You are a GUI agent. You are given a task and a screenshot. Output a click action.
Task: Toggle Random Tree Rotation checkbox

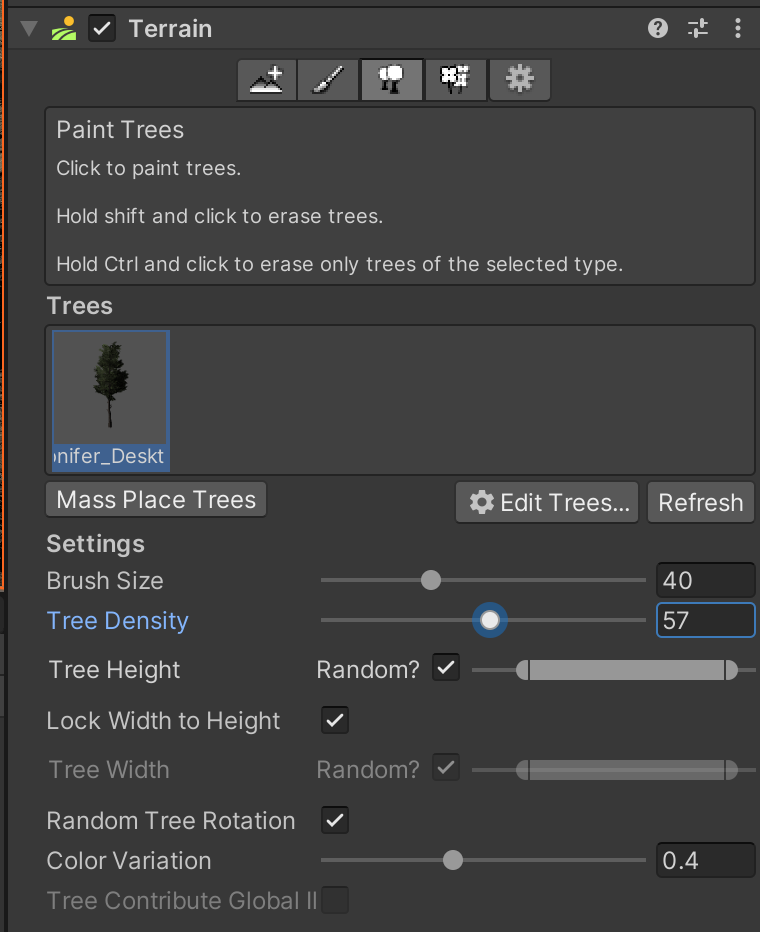pos(335,821)
